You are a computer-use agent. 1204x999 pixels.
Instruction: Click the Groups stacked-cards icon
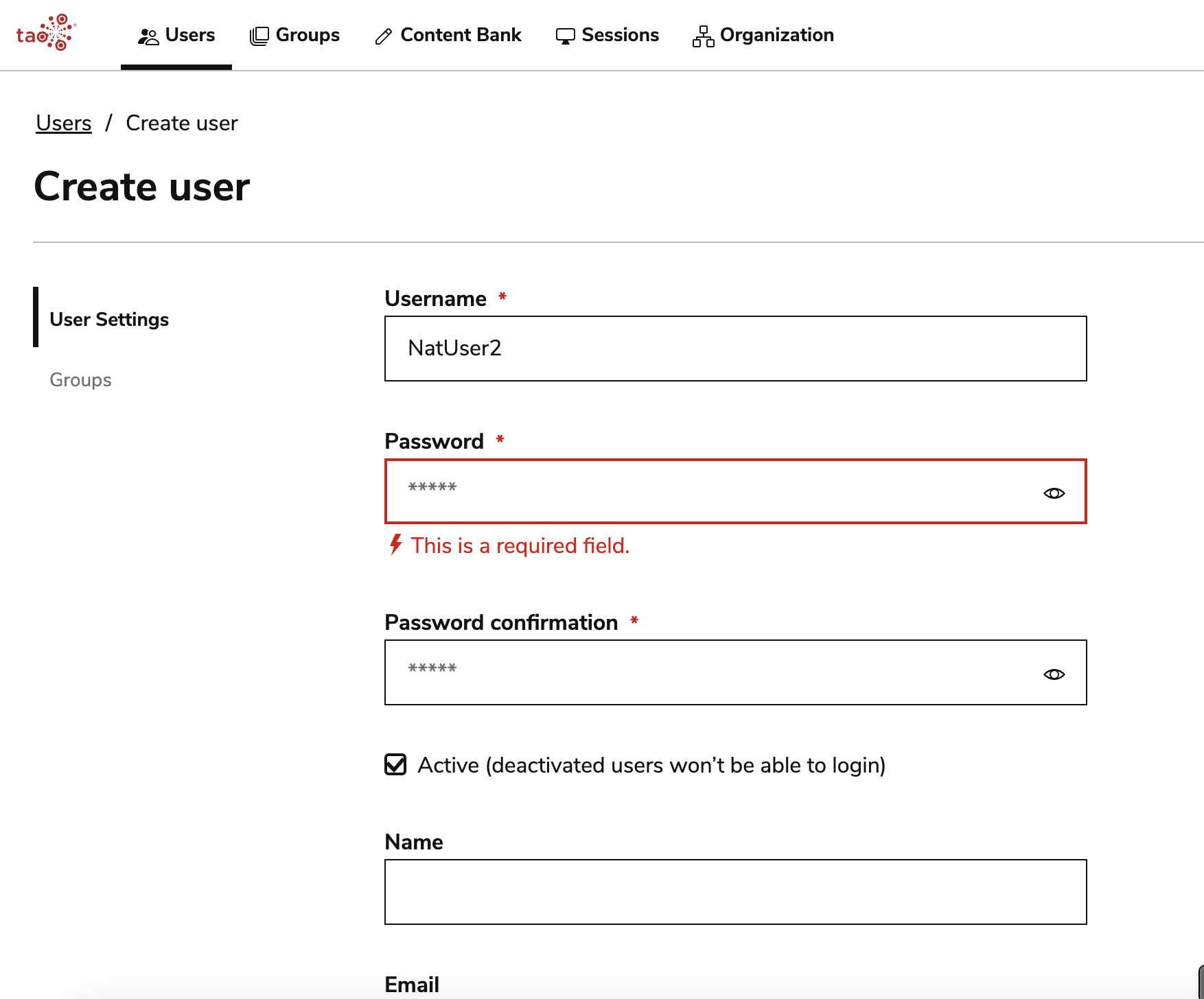(259, 35)
